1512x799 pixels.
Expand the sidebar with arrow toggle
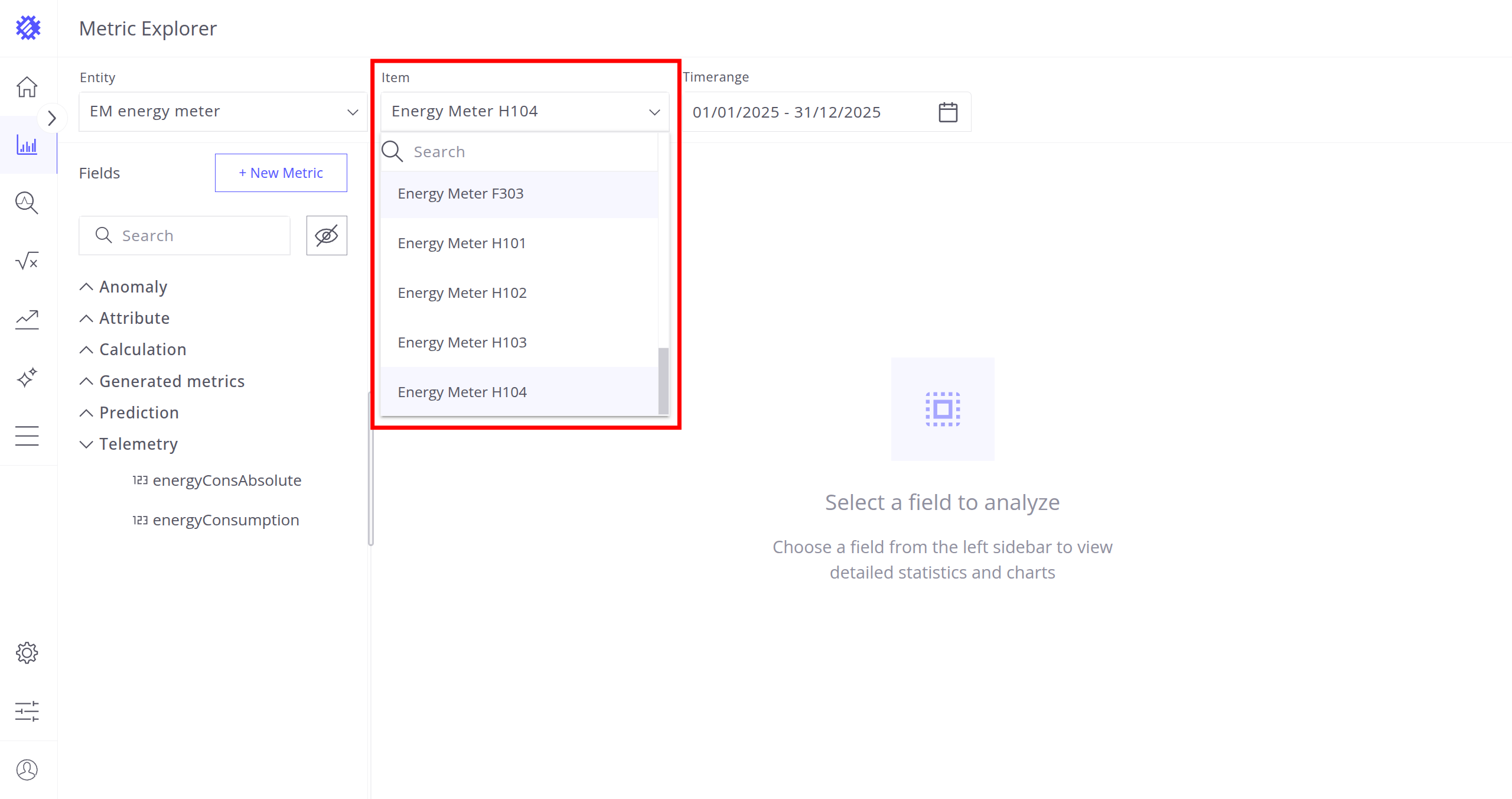tap(51, 118)
